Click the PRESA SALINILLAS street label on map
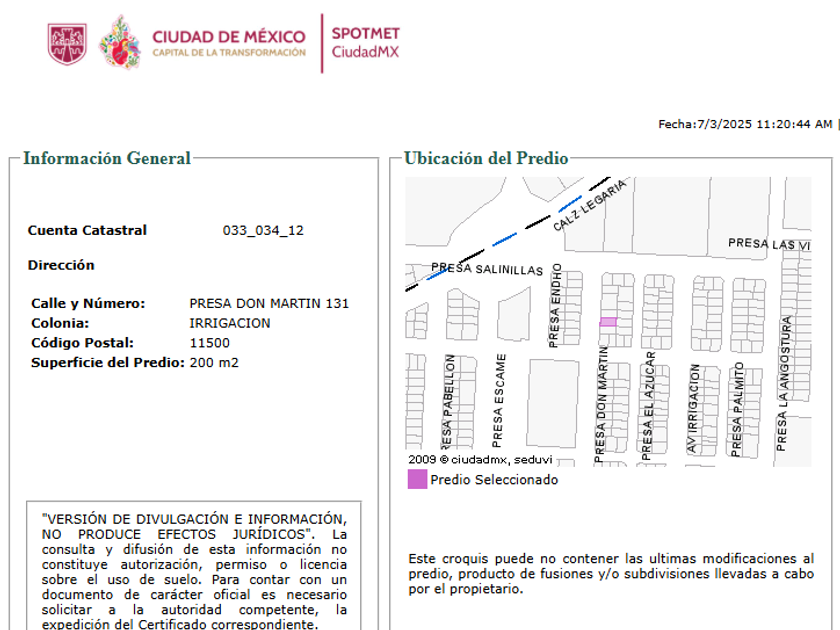Viewport: 840px width, 630px height. coord(487,269)
